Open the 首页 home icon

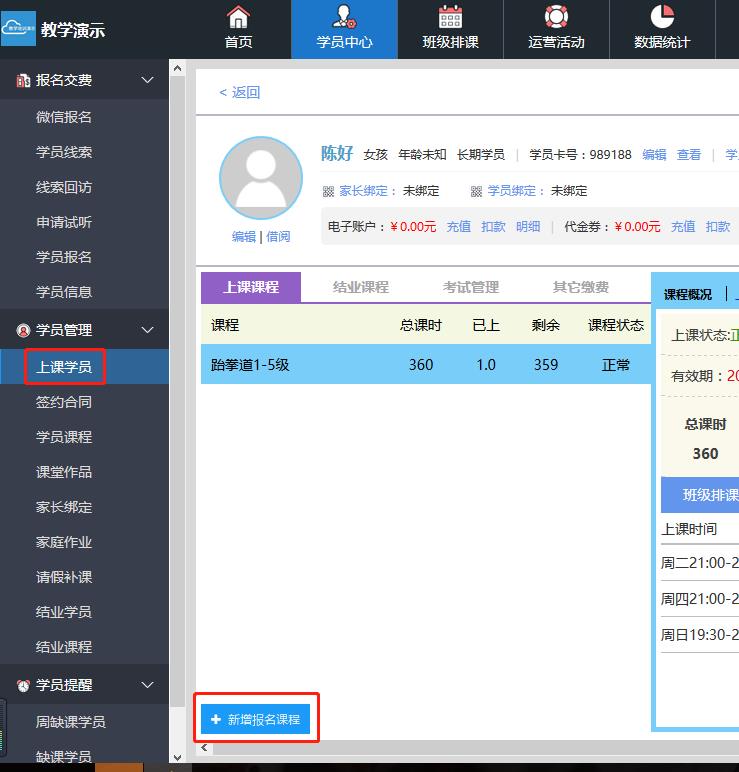(238, 18)
